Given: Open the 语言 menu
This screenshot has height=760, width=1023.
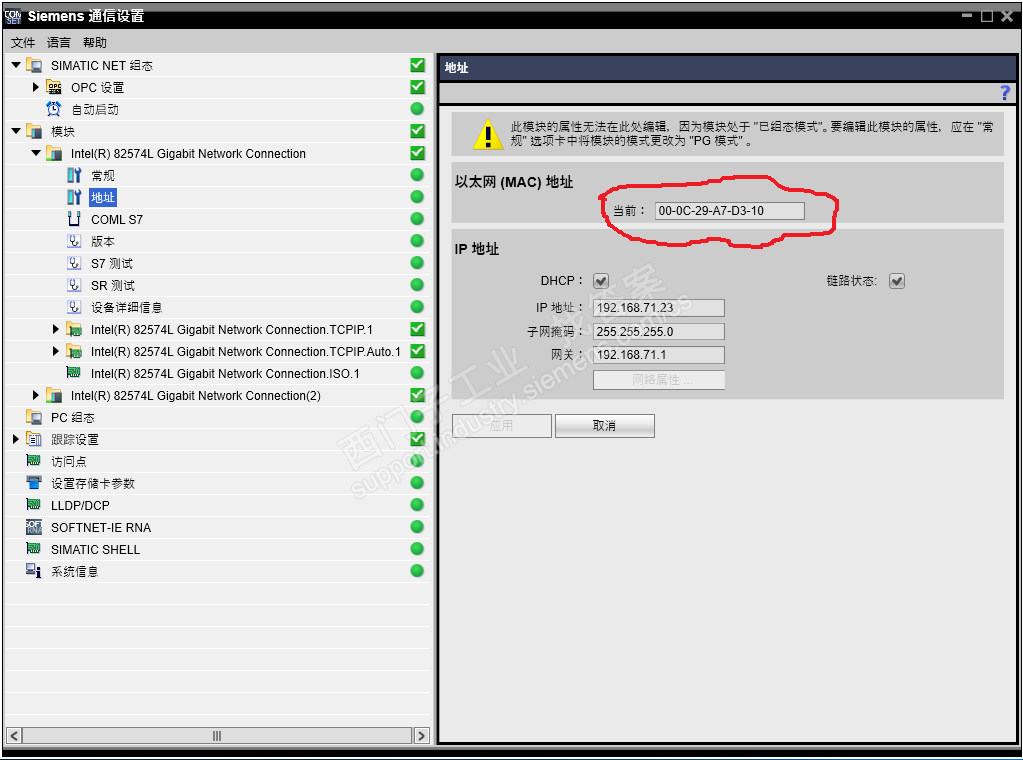Looking at the screenshot, I should 59,42.
